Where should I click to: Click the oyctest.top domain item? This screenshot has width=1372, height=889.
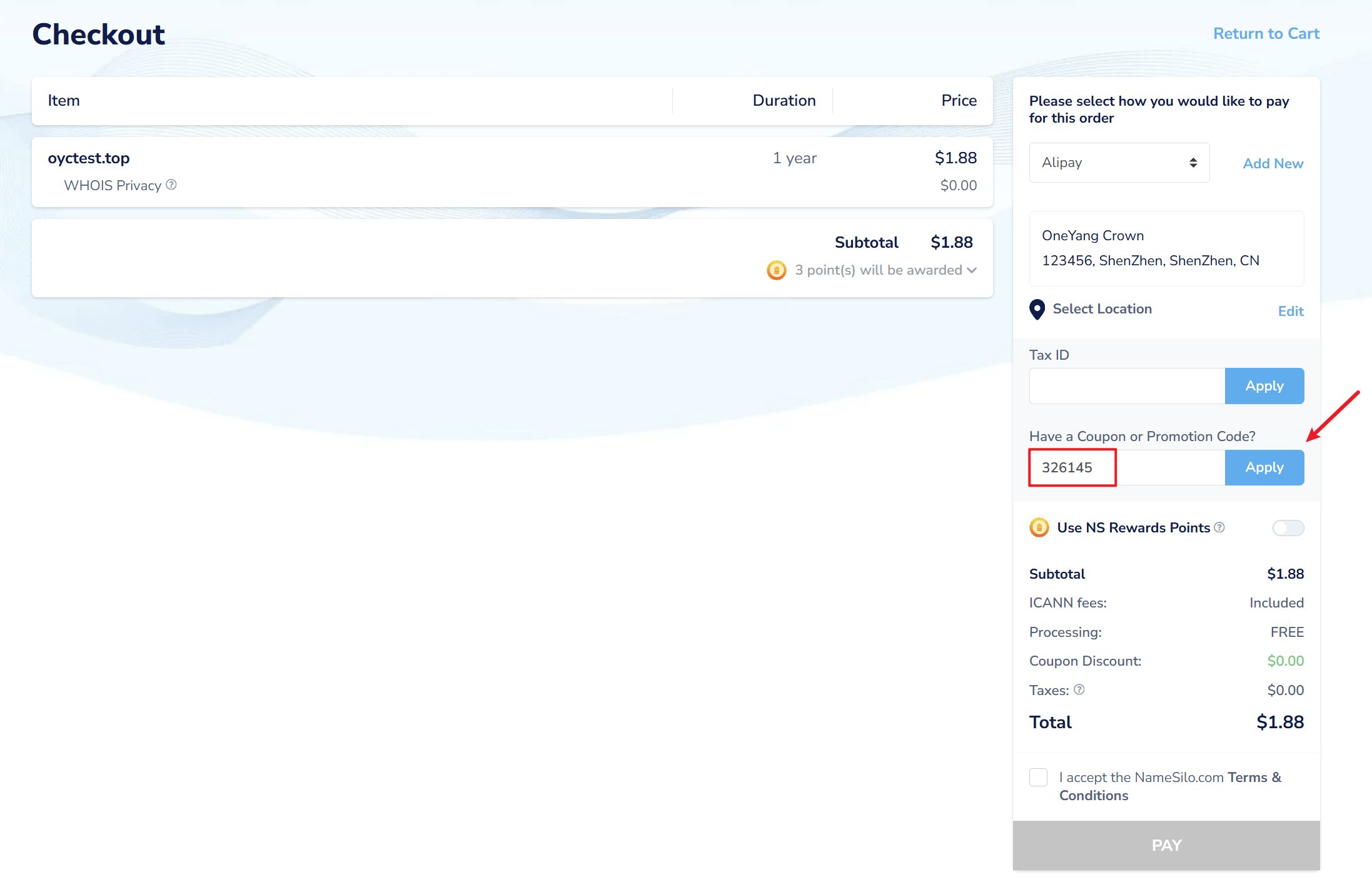tap(89, 158)
